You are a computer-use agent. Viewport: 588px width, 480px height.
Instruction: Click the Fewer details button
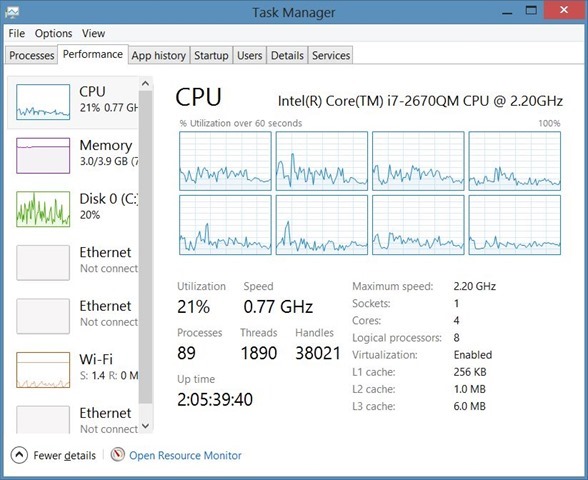[x=54, y=455]
